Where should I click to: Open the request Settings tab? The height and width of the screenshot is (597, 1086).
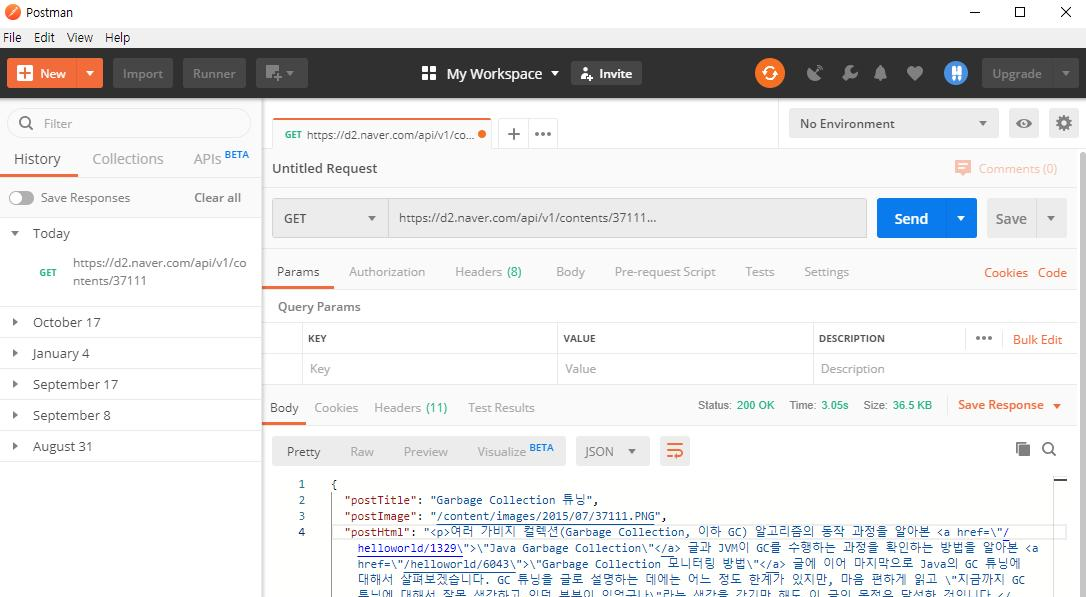pyautogui.click(x=826, y=272)
